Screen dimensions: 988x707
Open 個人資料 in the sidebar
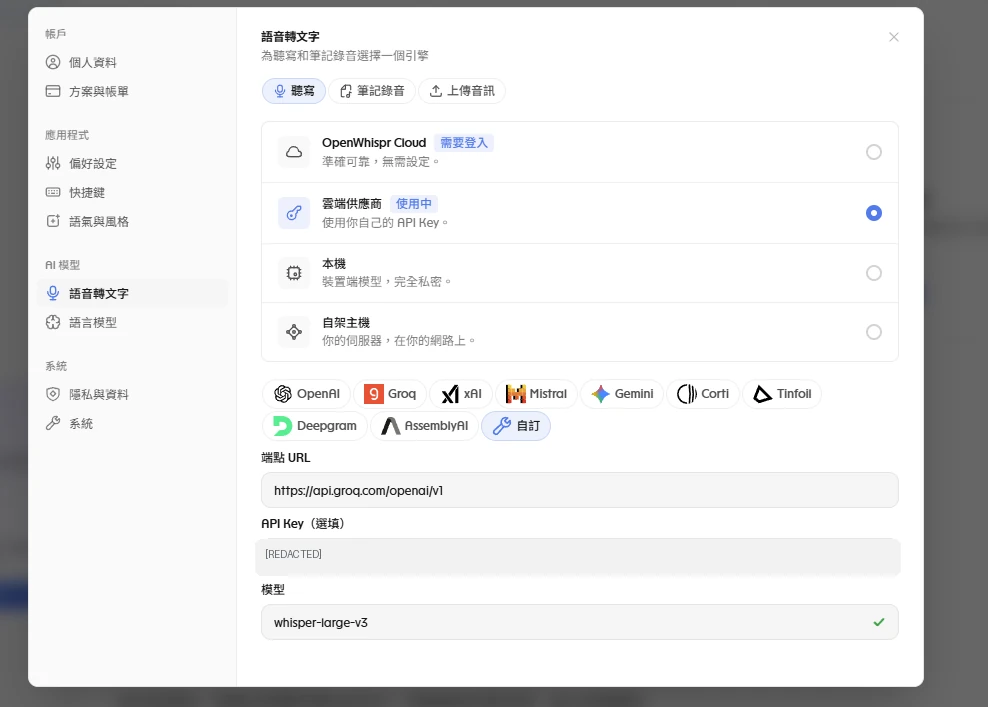pos(132,62)
